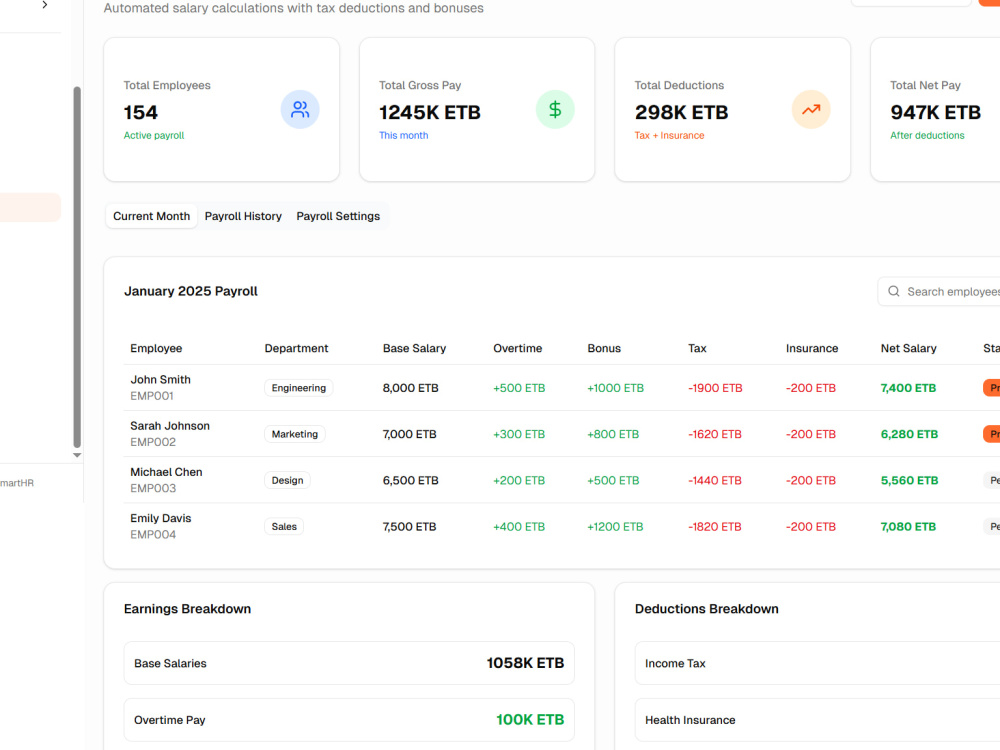
Task: Click the +500 ETB overtime value
Action: pos(519,388)
